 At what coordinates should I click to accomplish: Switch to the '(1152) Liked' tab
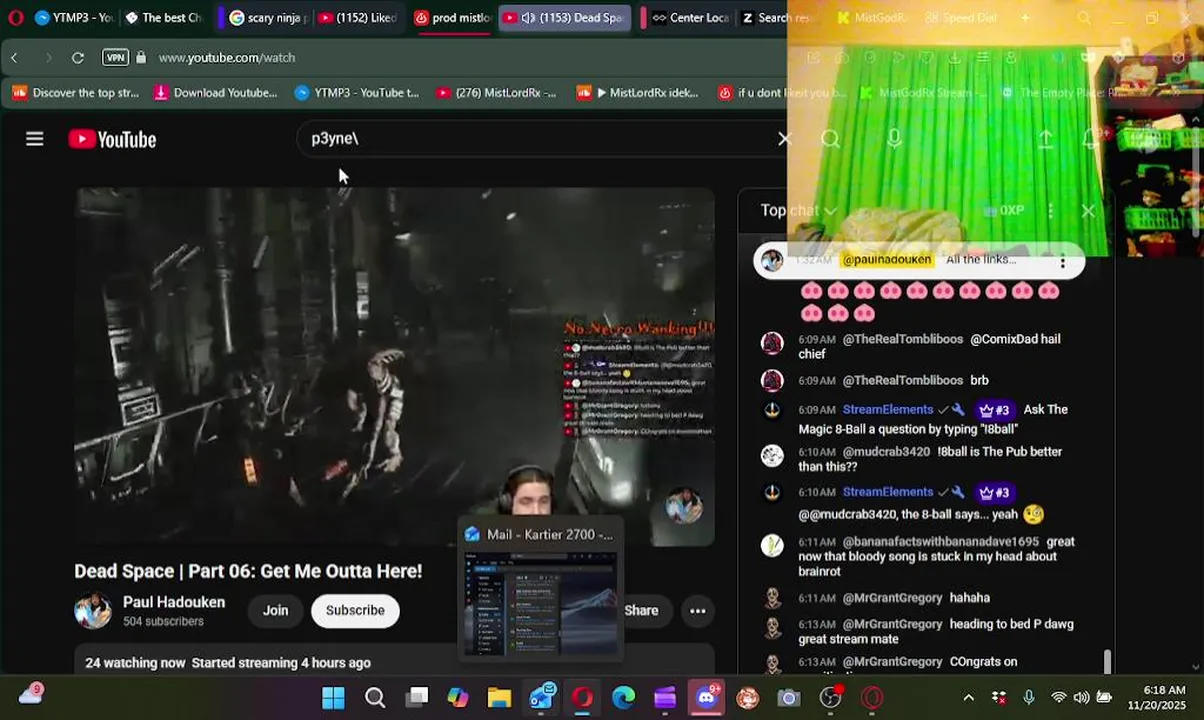(x=357, y=18)
